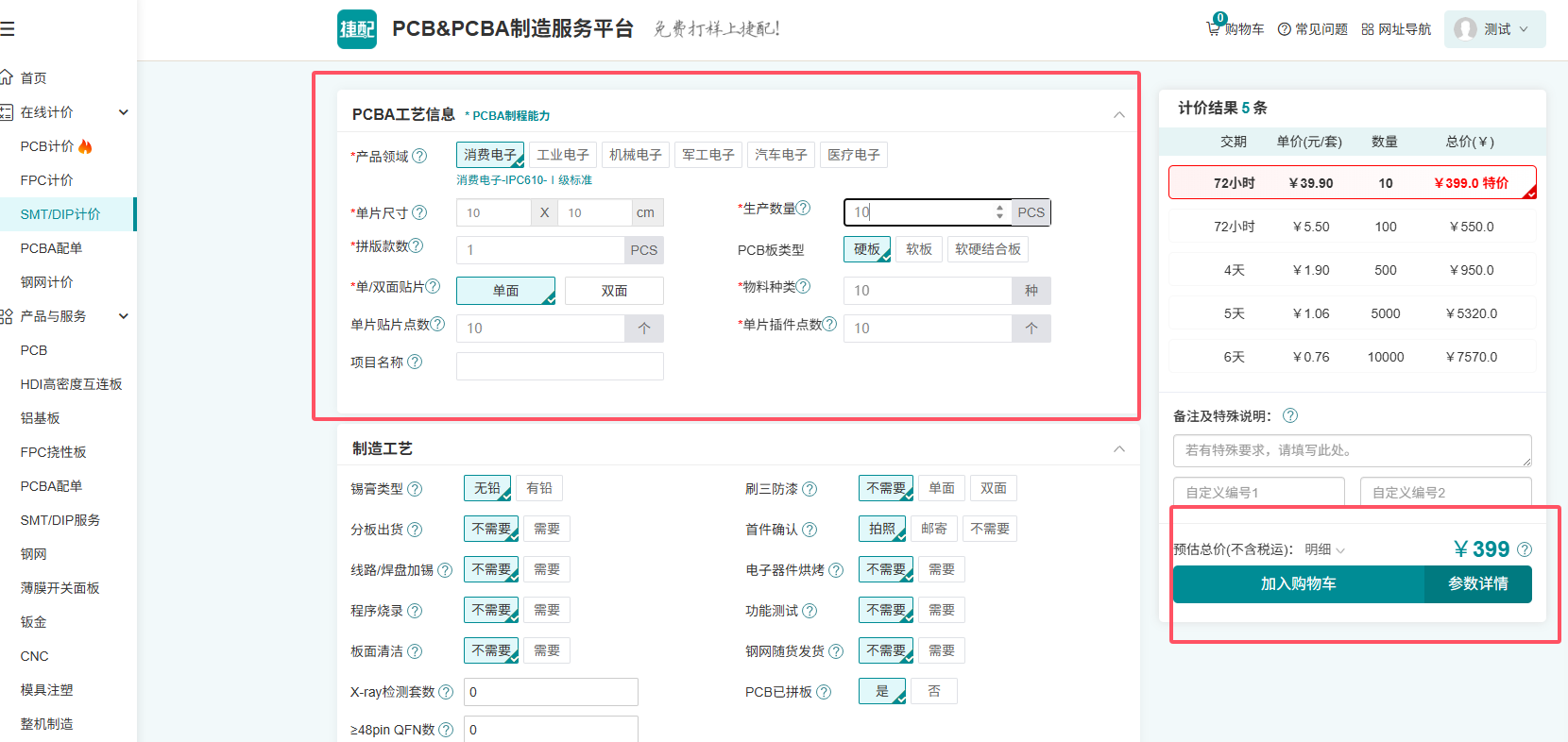Expand the 明细 price details dropdown
Viewport: 1568px width, 742px height.
coord(1324,549)
